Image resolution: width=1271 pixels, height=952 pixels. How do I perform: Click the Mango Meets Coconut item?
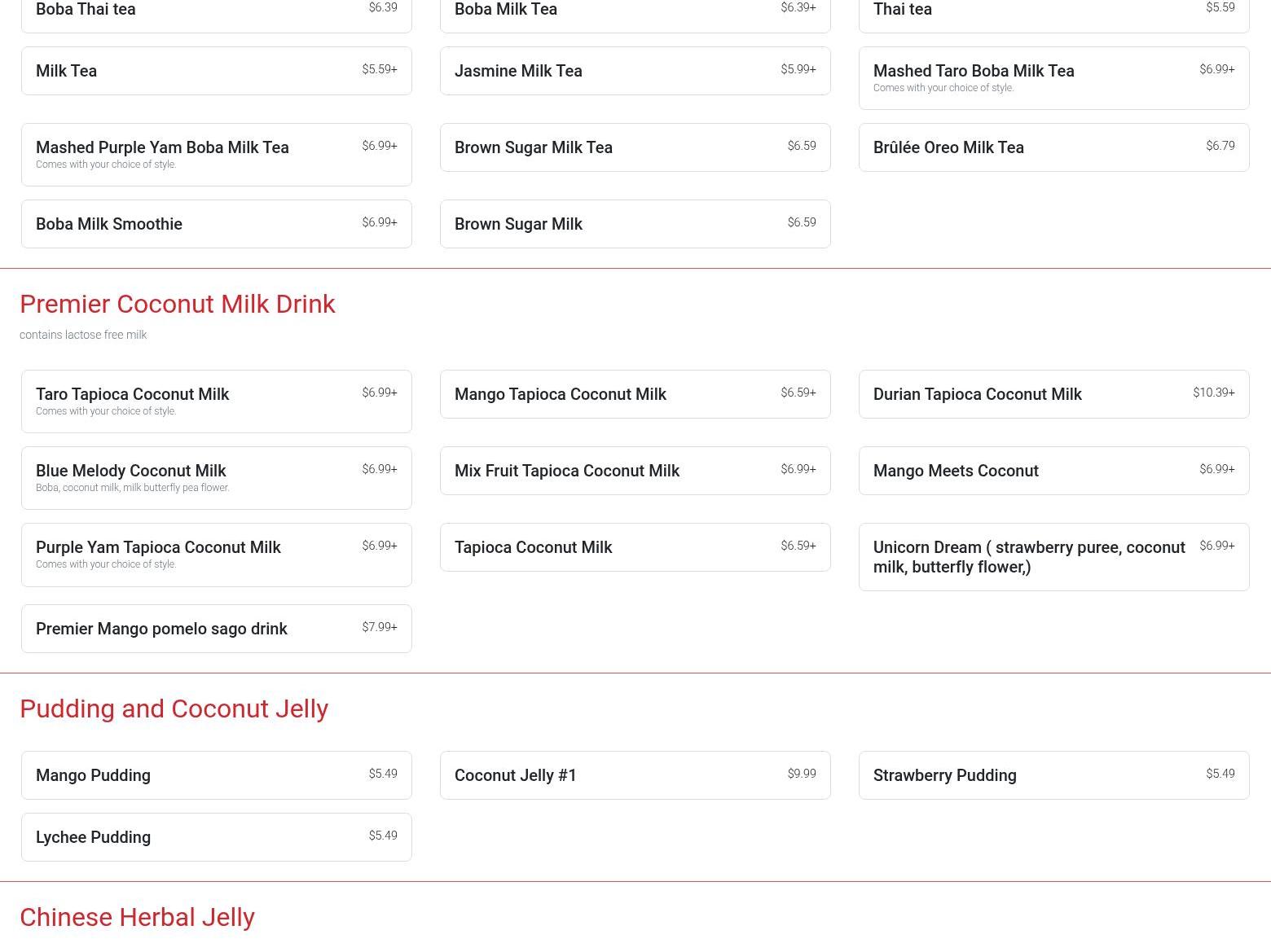[1053, 471]
